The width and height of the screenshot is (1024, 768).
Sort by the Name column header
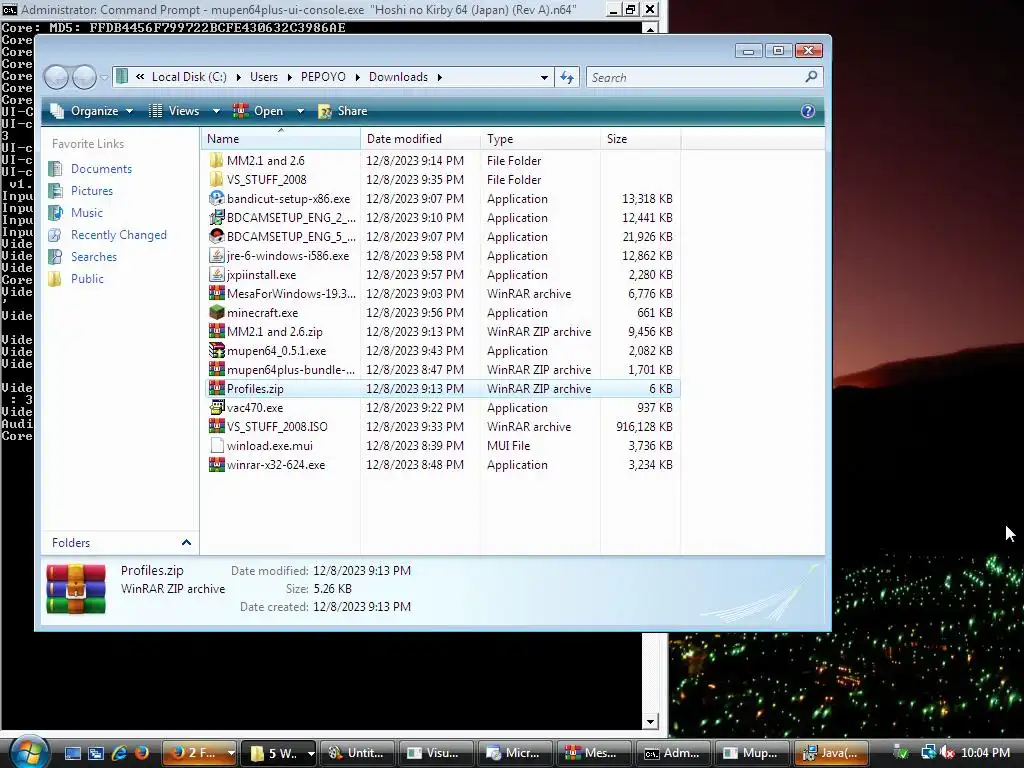281,138
